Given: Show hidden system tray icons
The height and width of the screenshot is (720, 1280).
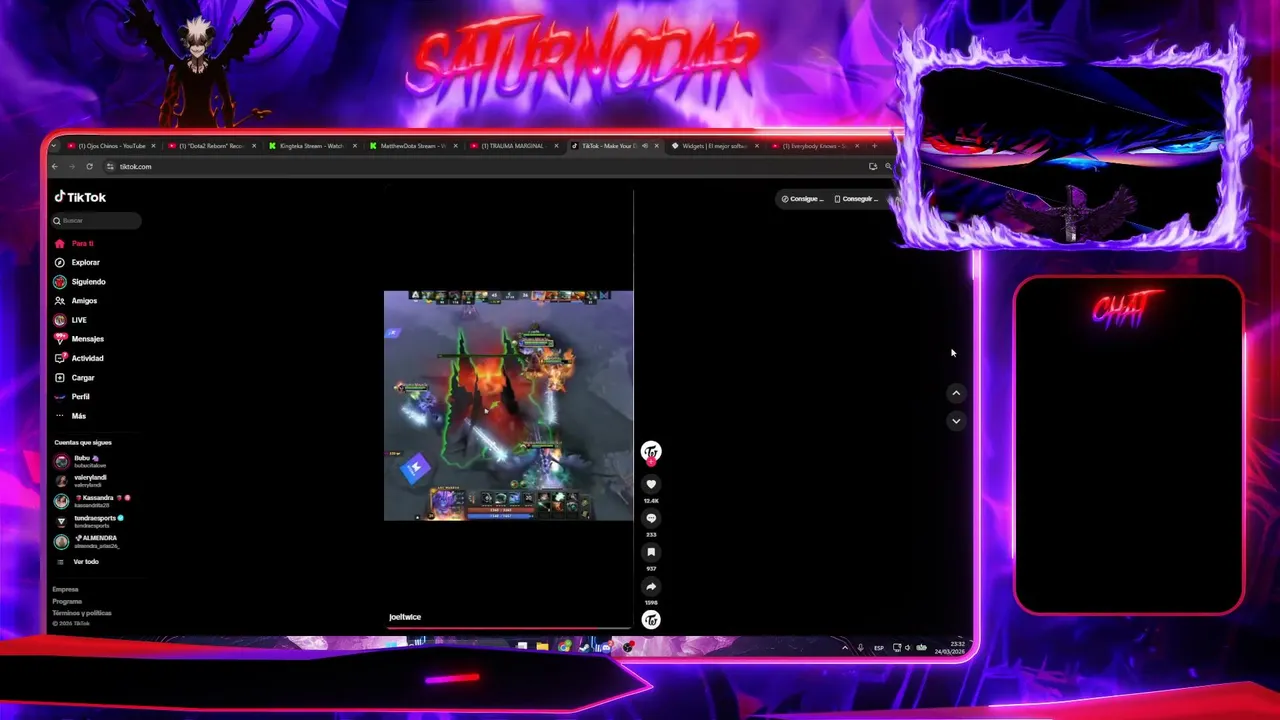Looking at the screenshot, I should pyautogui.click(x=845, y=648).
